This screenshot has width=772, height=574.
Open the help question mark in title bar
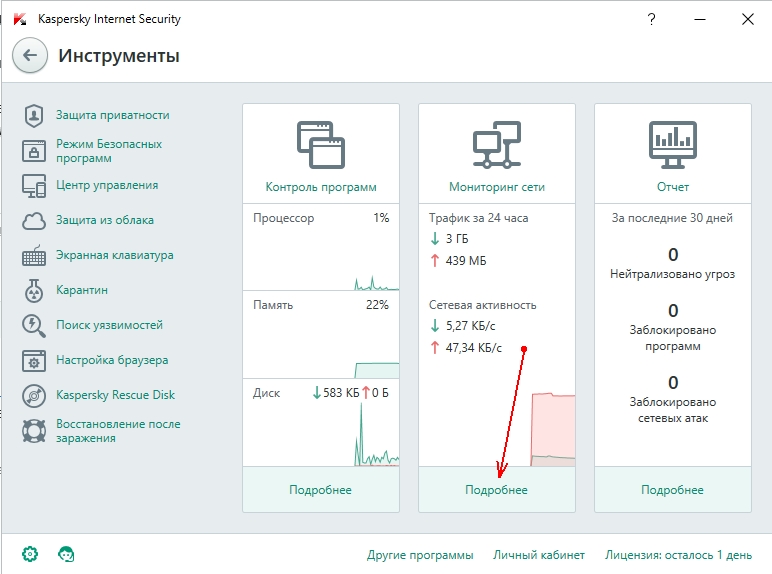tap(652, 19)
